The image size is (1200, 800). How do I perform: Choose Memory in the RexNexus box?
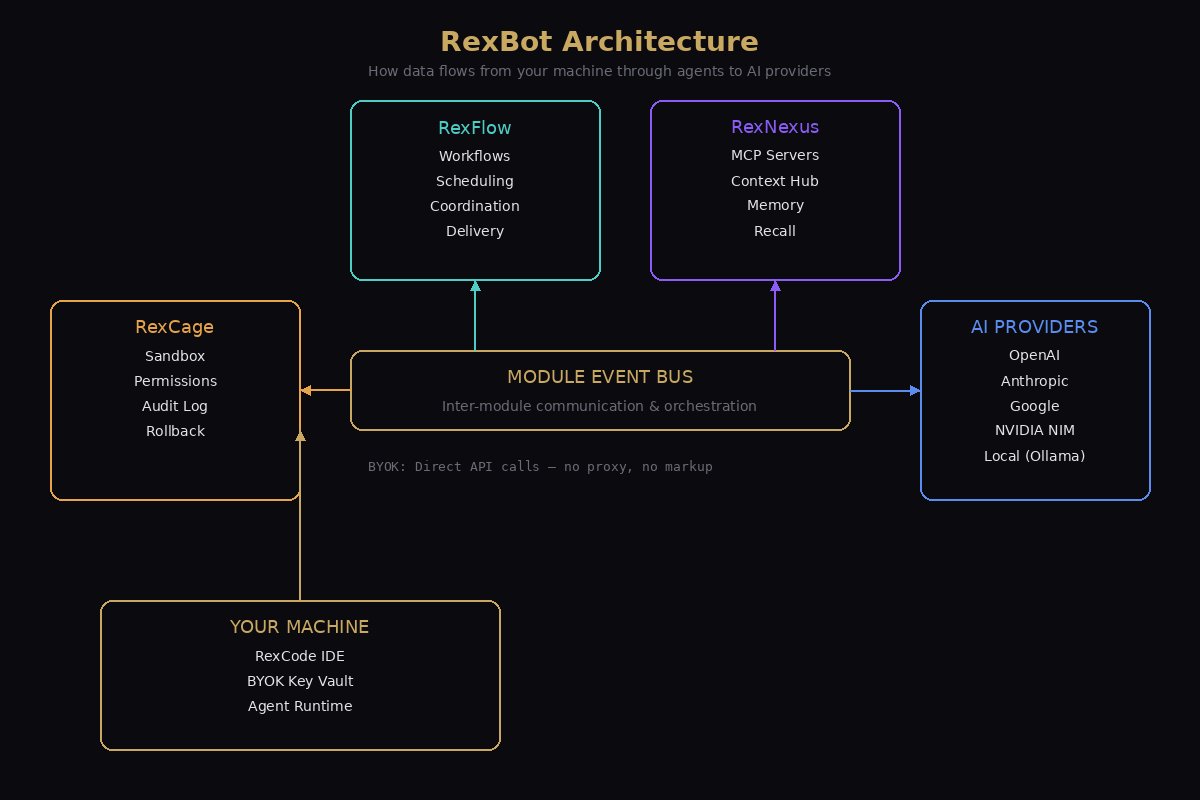pyautogui.click(x=775, y=205)
